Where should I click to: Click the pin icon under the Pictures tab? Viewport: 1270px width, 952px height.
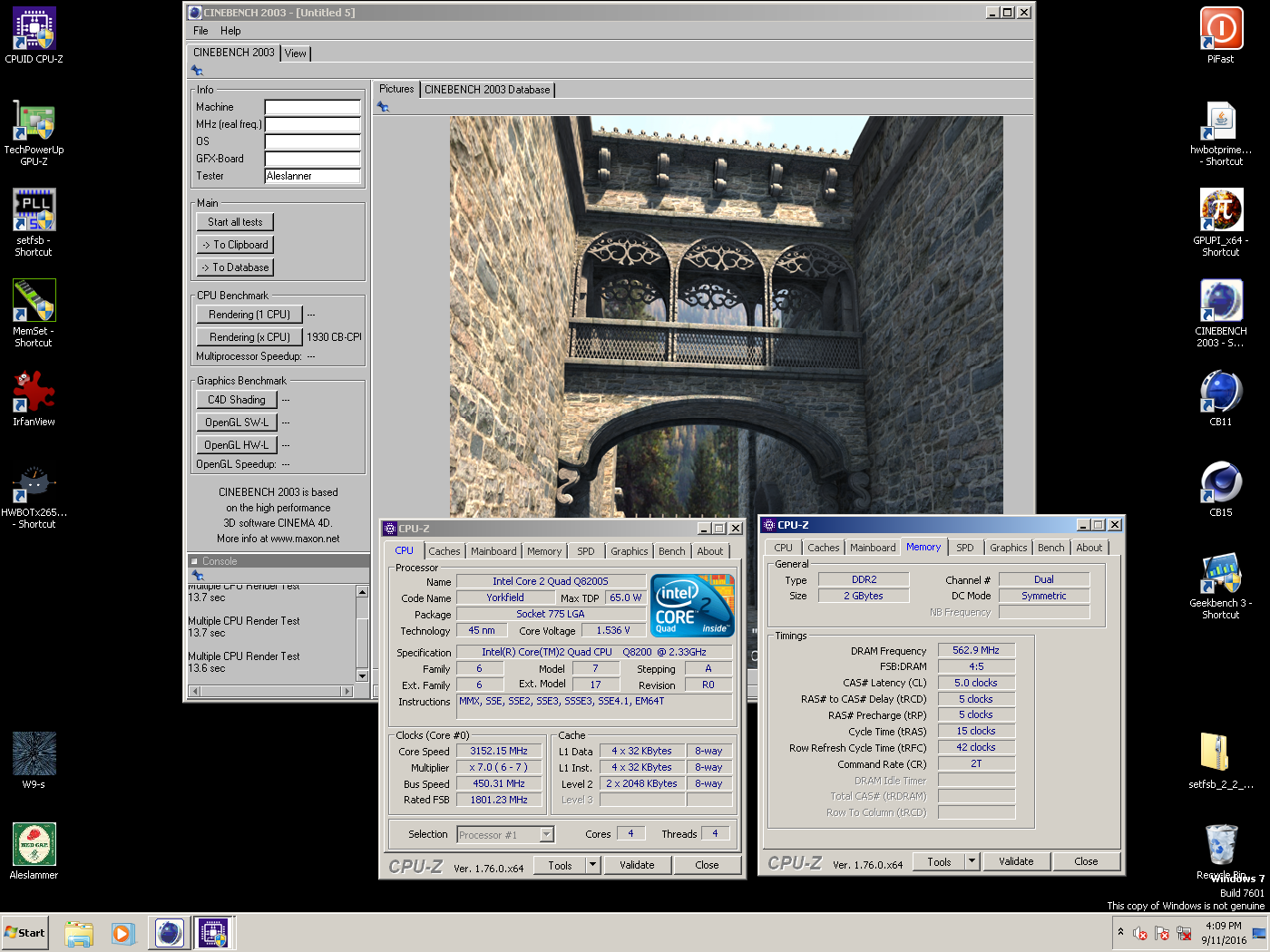pos(383,106)
